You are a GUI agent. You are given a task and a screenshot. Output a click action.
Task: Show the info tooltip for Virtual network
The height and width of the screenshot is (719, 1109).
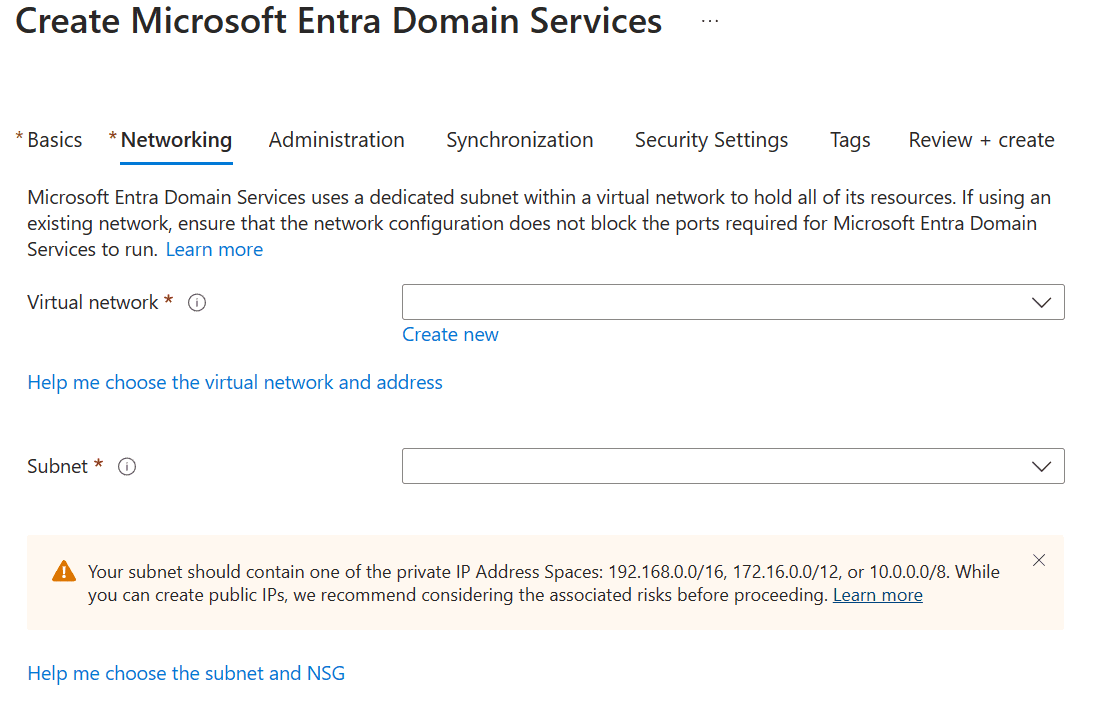[x=197, y=303]
